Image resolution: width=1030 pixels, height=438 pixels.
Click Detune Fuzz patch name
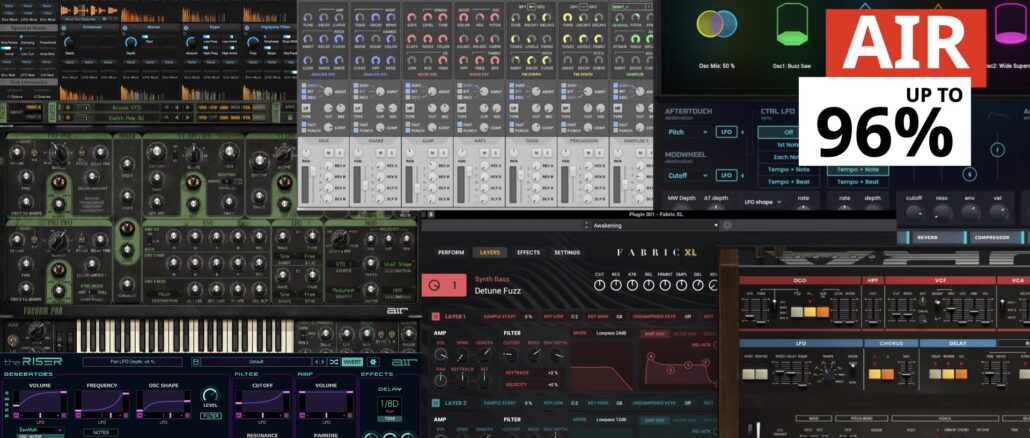[497, 290]
